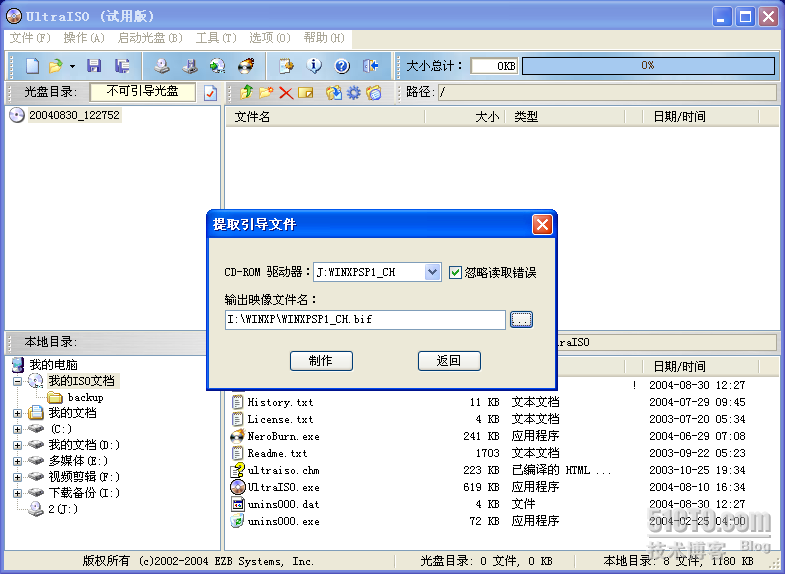Expand the 下载备份 (I:) drive

pyautogui.click(x=18, y=493)
